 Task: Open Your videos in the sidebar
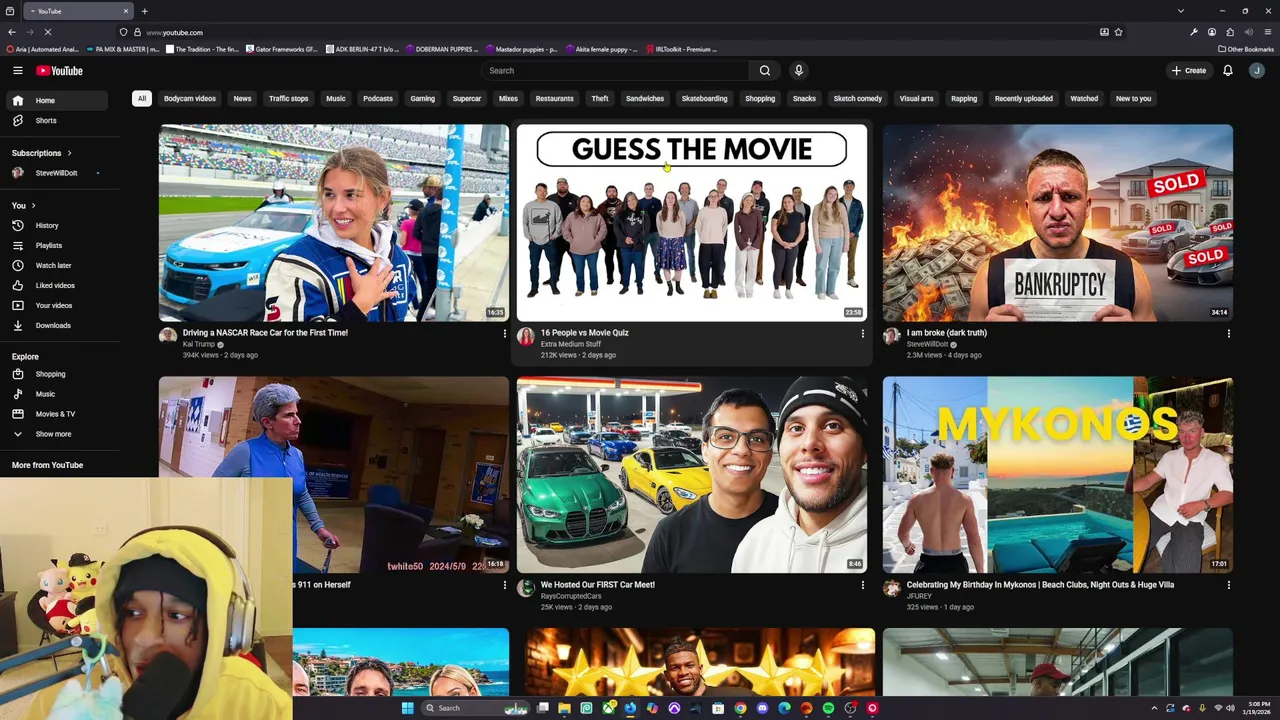click(56, 305)
